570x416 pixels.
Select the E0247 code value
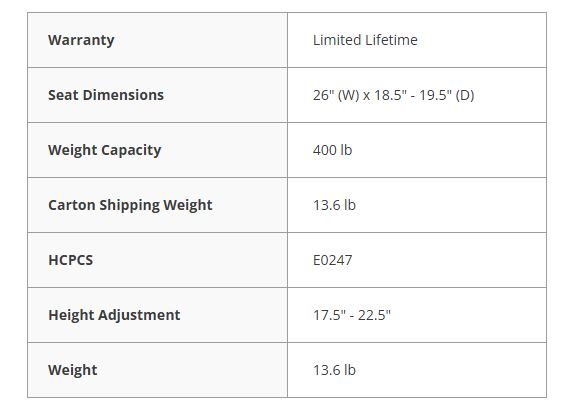coord(332,260)
